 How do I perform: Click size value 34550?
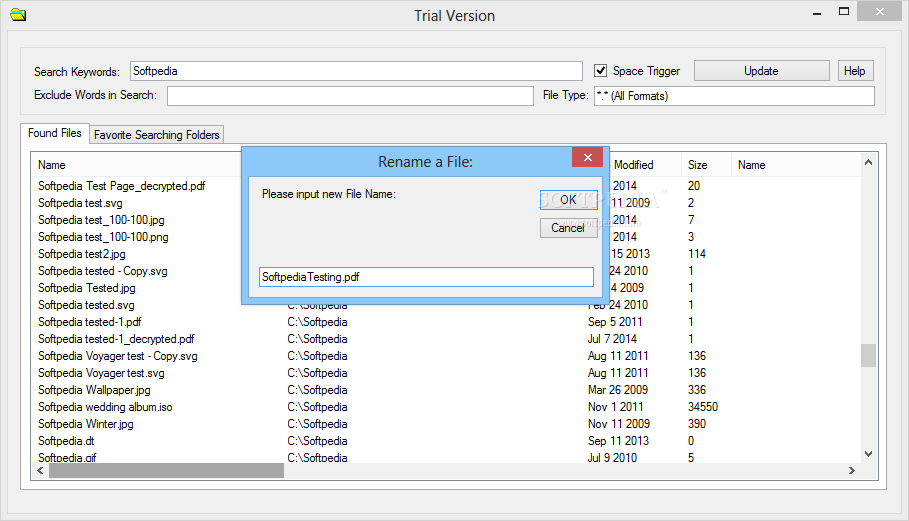click(703, 407)
